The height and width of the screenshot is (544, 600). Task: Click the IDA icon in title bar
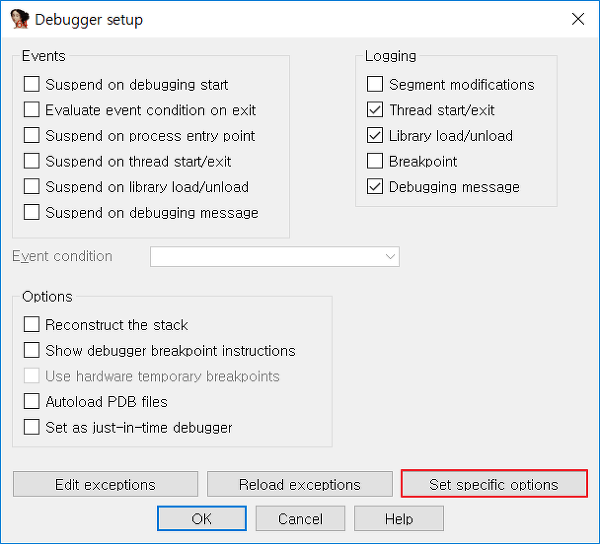pyautogui.click(x=20, y=19)
